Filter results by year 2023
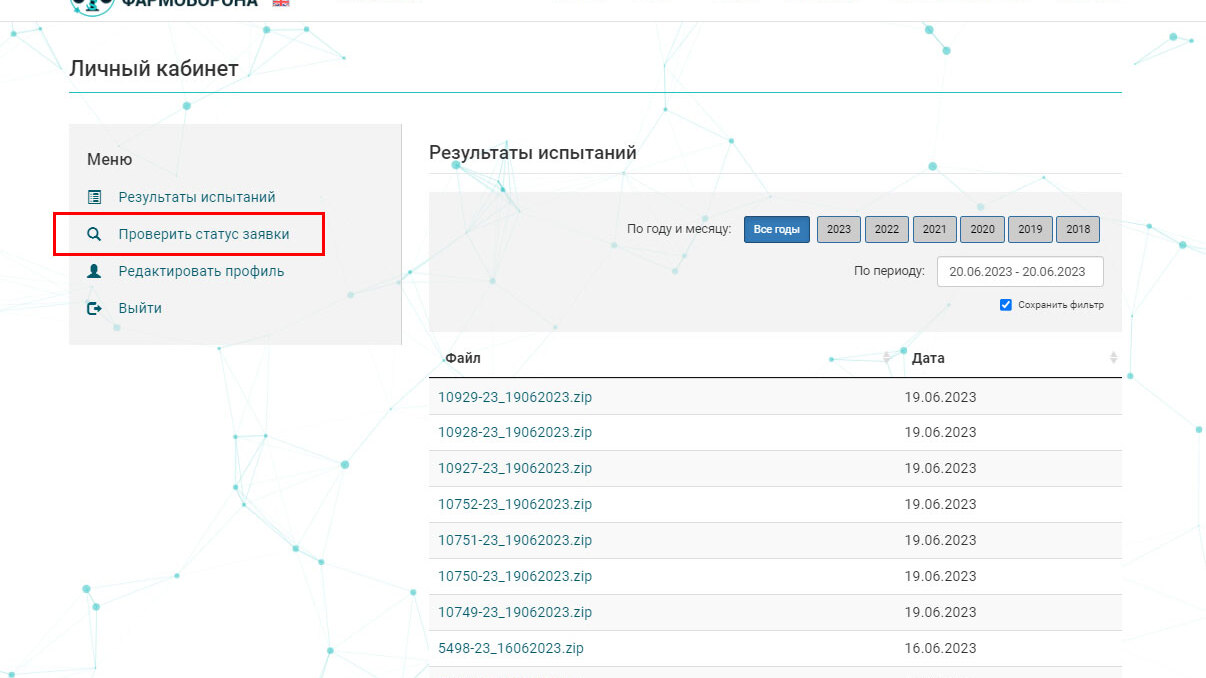Screen dimensions: 1206x678 [839, 229]
